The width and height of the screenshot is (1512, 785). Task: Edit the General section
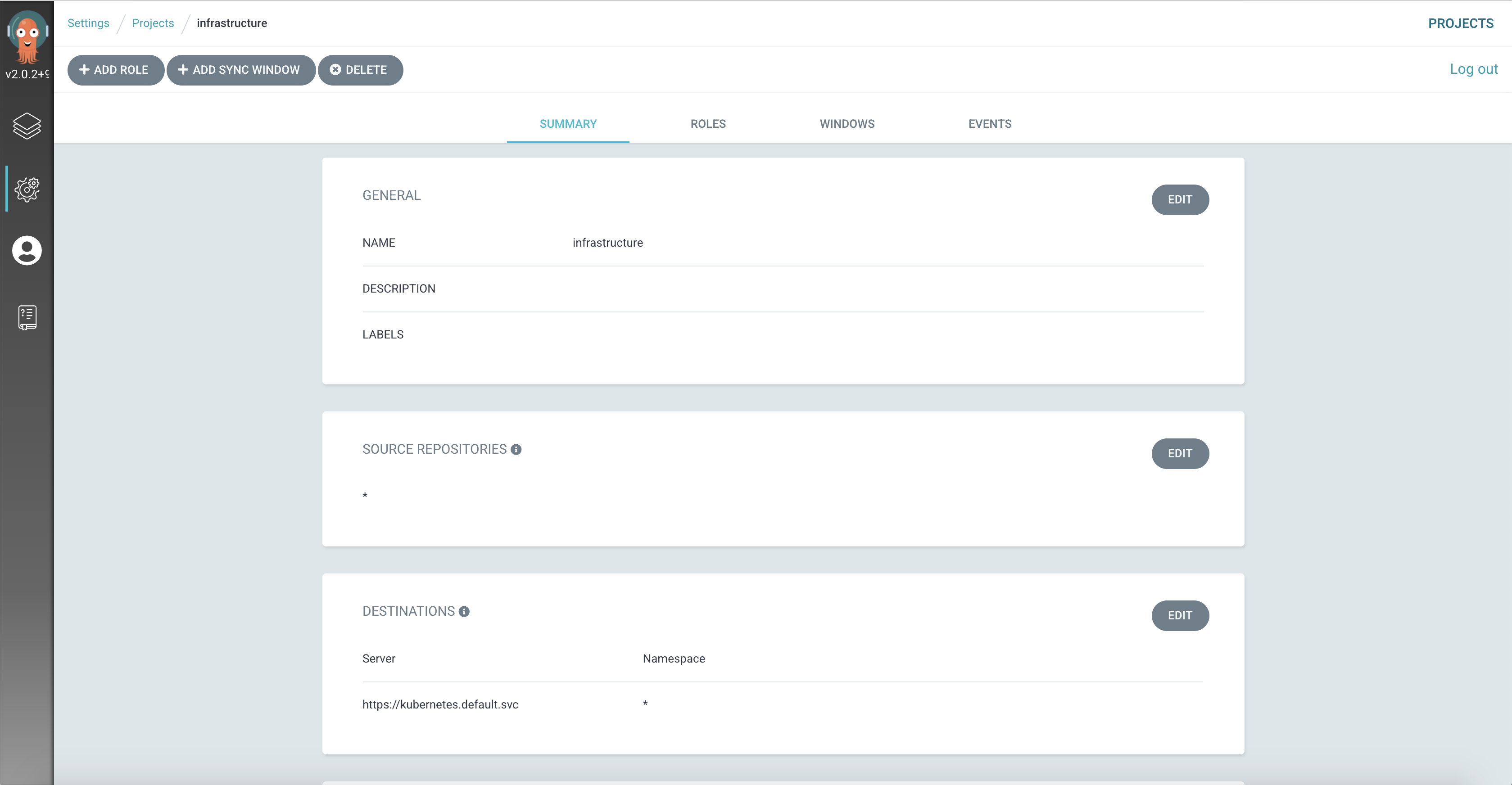click(1179, 199)
